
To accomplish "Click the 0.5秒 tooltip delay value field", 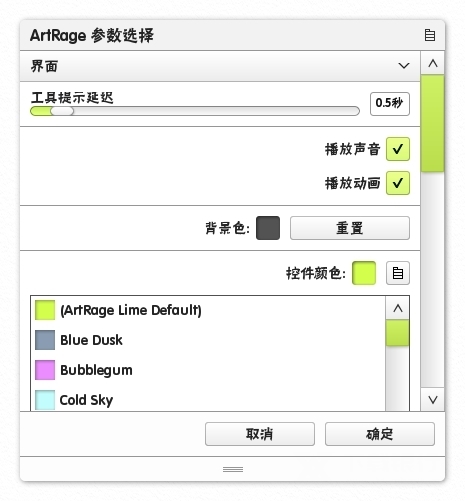I will pyautogui.click(x=390, y=104).
